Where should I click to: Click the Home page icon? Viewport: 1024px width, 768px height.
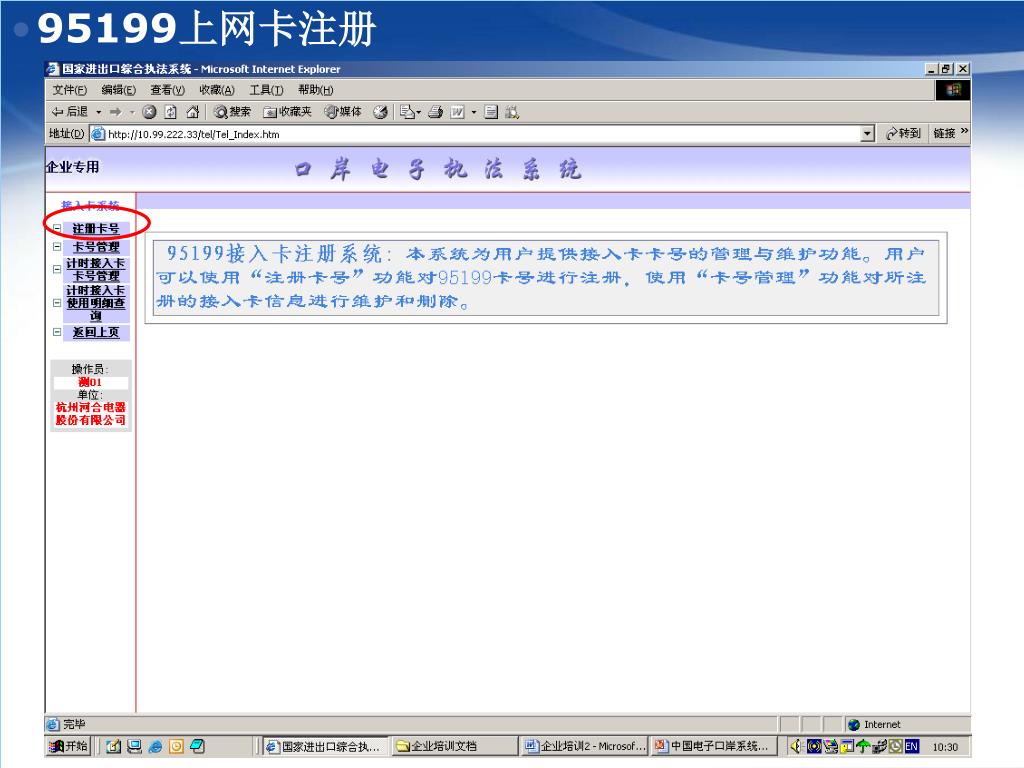[192, 112]
